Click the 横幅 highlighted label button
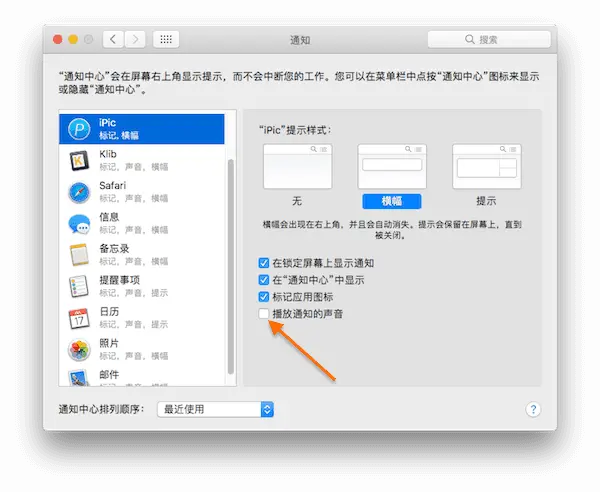 [x=392, y=201]
